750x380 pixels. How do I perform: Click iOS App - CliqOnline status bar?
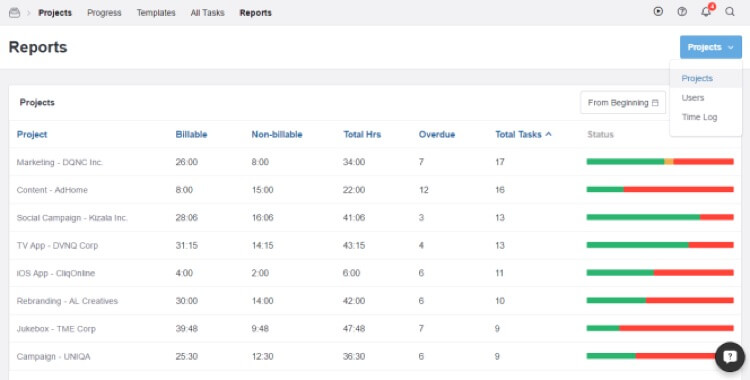660,273
